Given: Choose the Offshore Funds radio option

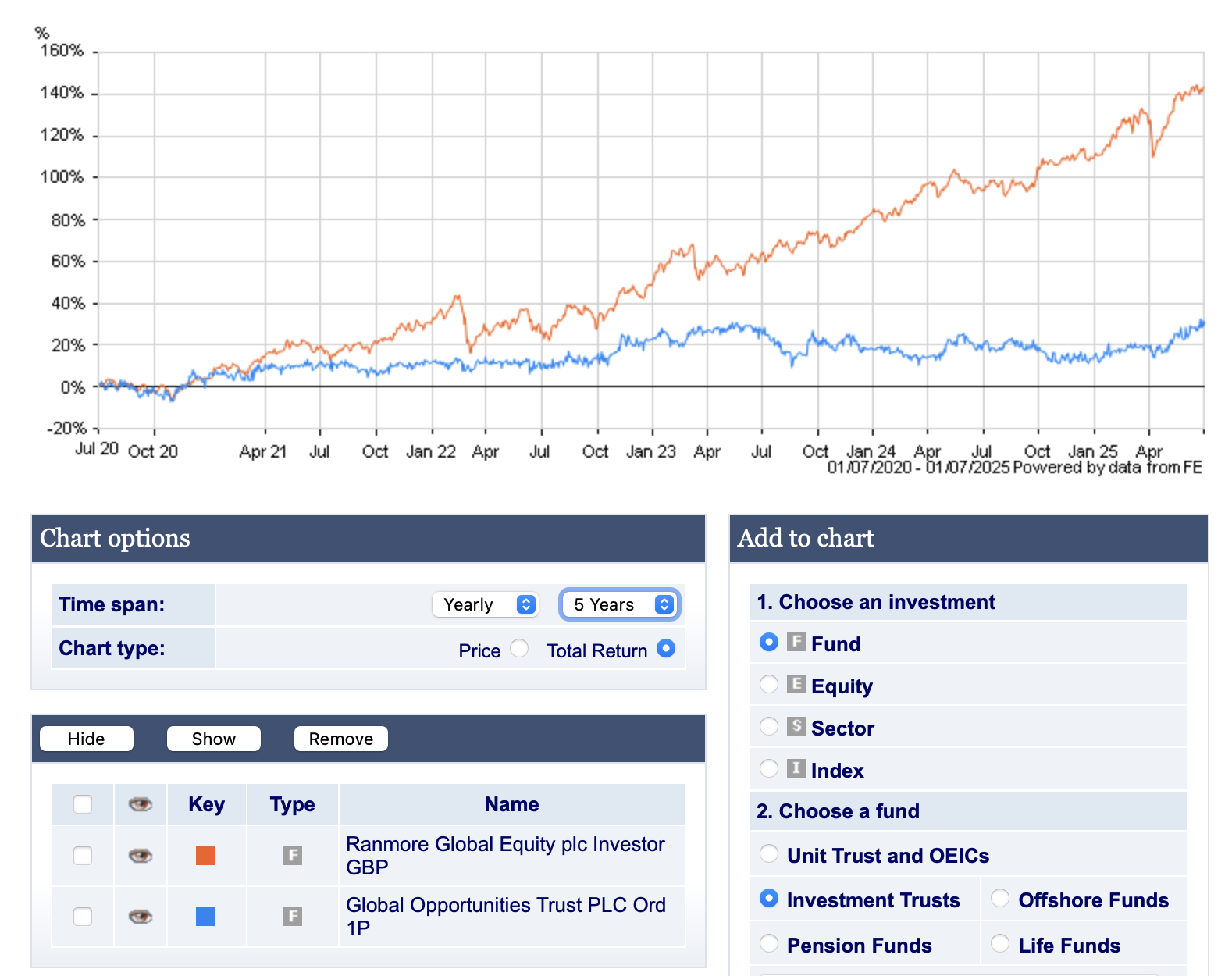Looking at the screenshot, I should 1000,899.
